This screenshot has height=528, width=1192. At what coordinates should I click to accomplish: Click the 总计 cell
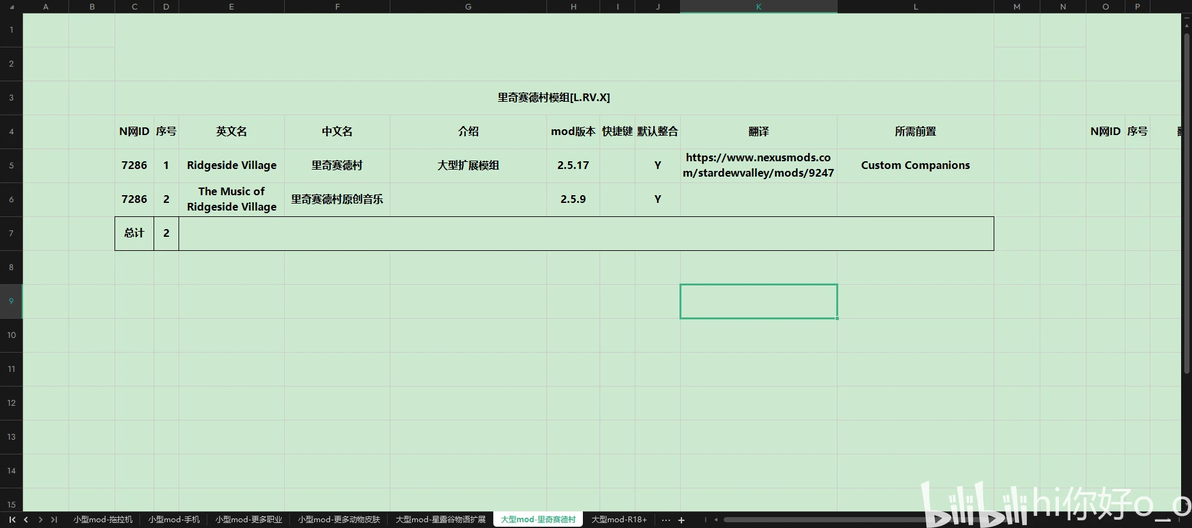pos(135,233)
